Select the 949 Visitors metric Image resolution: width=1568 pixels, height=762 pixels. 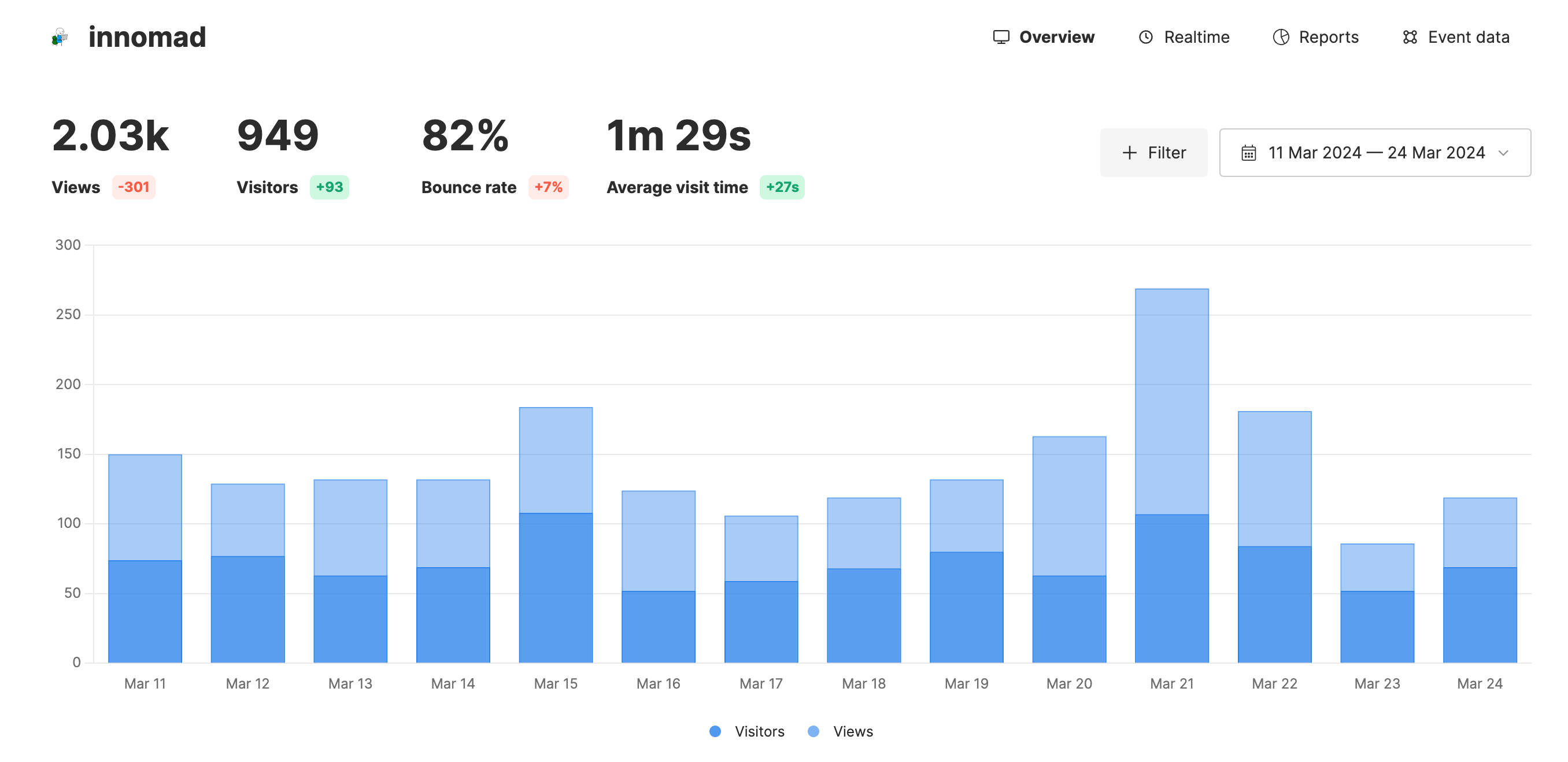pyautogui.click(x=278, y=135)
